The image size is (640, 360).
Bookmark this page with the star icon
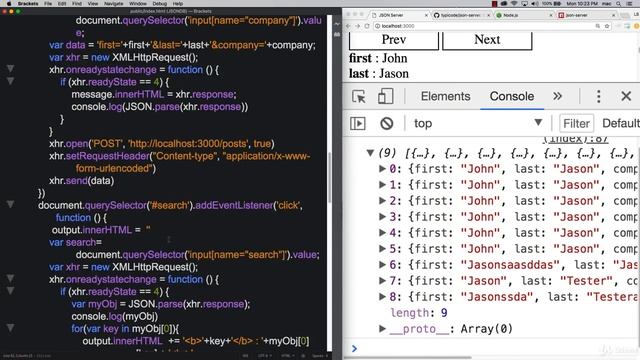point(607,26)
